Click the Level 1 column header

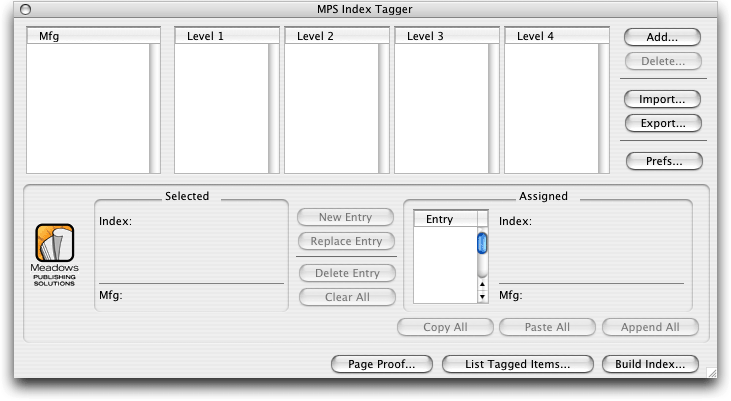(x=227, y=36)
